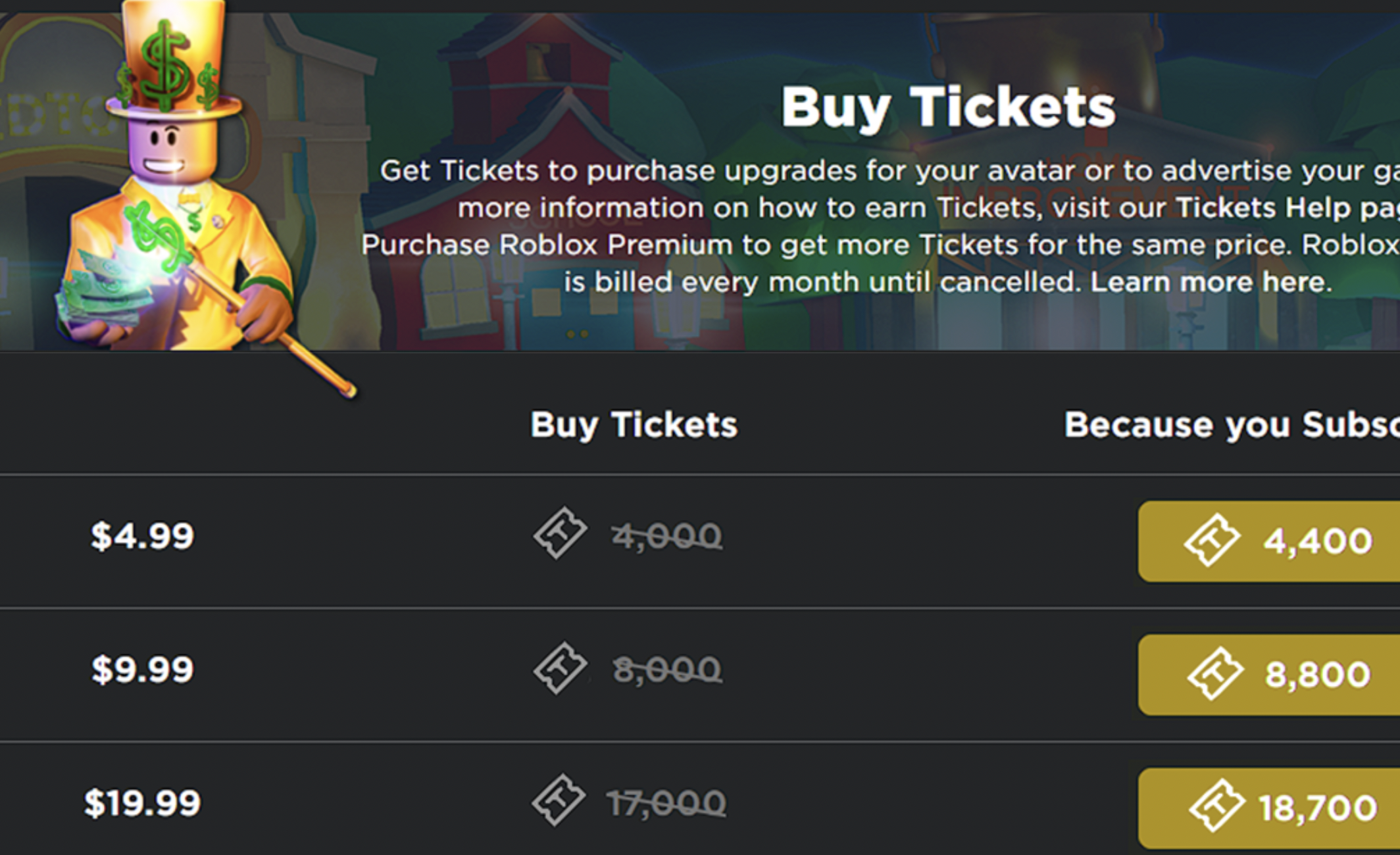The height and width of the screenshot is (855, 1400).
Task: Click the ticket icon beside crossed-out 4,000
Action: (x=559, y=533)
